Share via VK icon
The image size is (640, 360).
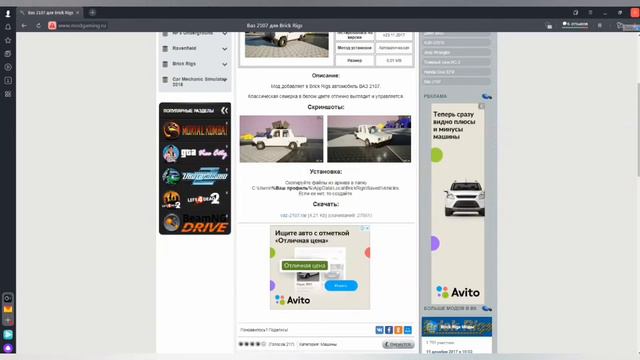(x=379, y=330)
